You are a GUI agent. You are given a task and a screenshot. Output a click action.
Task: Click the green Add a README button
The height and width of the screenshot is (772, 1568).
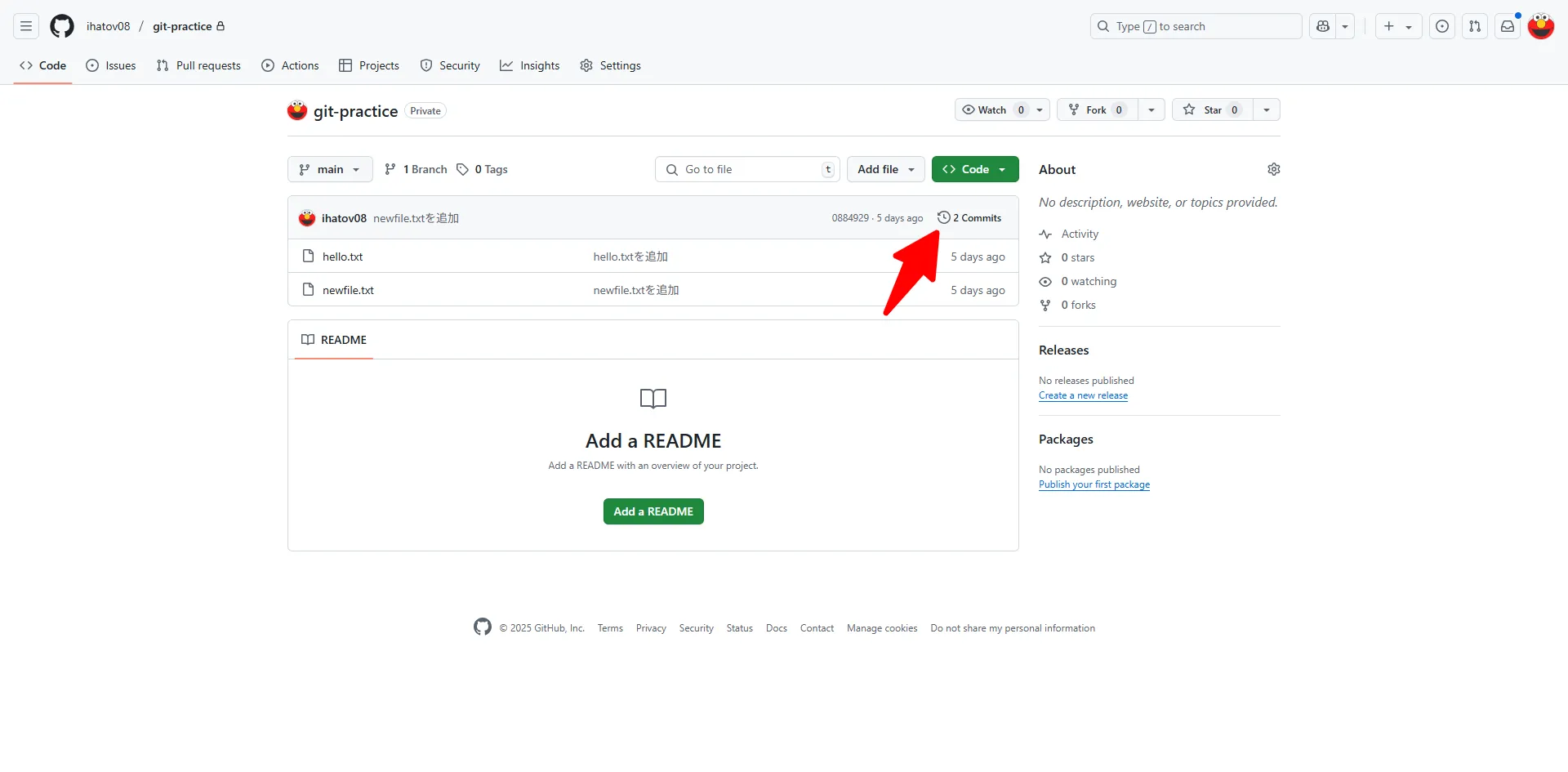tap(653, 511)
